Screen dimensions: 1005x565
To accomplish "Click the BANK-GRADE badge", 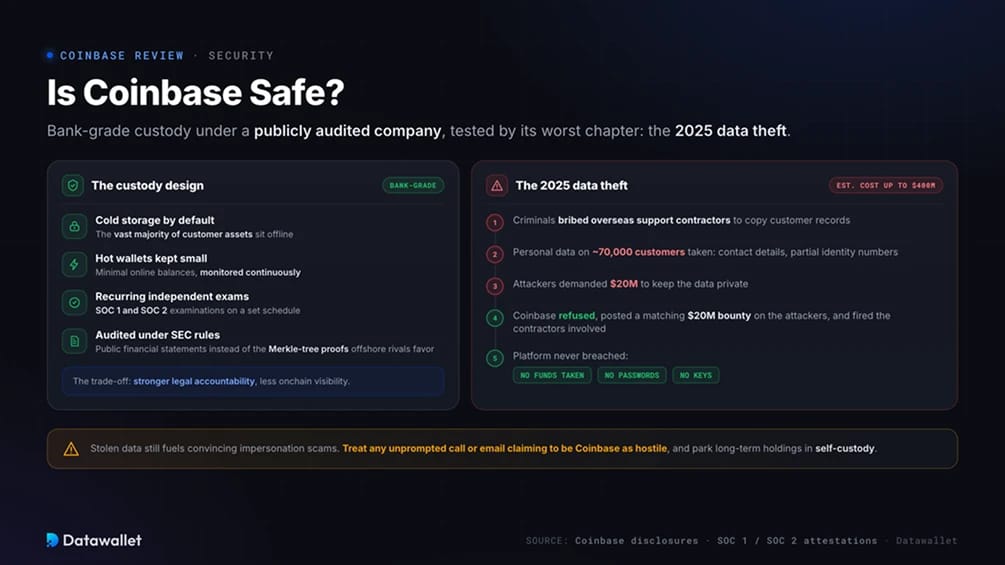I will pyautogui.click(x=413, y=186).
